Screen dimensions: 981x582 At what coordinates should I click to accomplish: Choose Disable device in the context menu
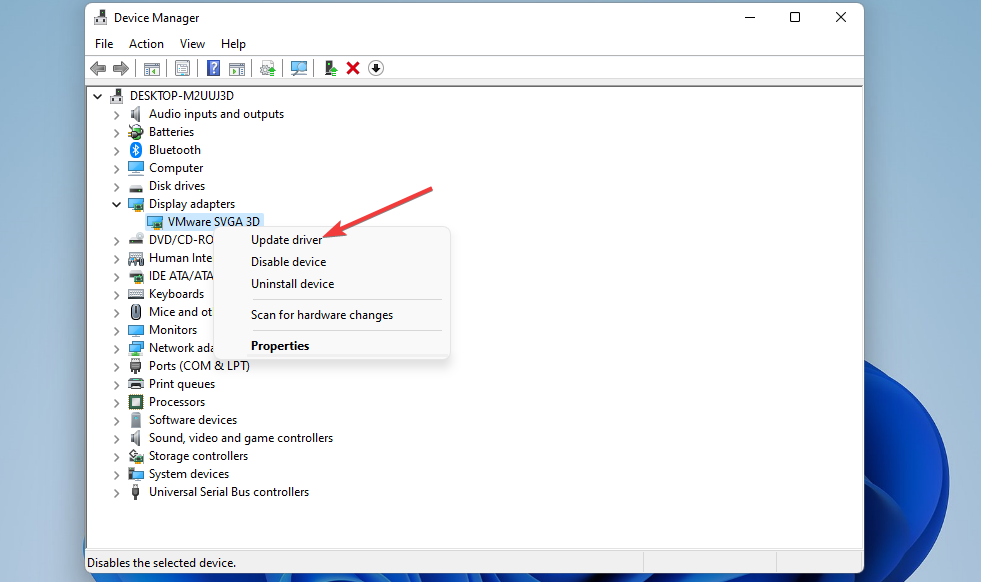tap(332, 262)
